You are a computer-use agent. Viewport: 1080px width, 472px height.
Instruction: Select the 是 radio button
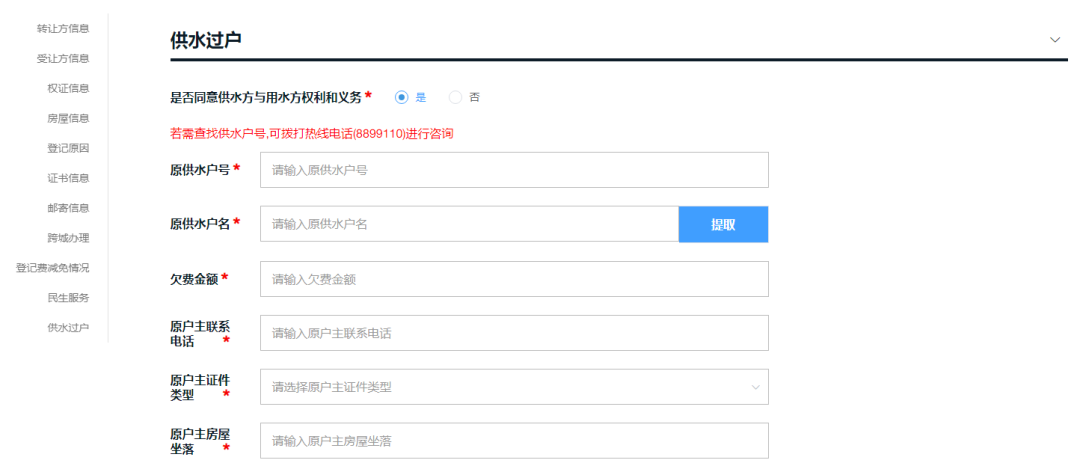coord(402,97)
